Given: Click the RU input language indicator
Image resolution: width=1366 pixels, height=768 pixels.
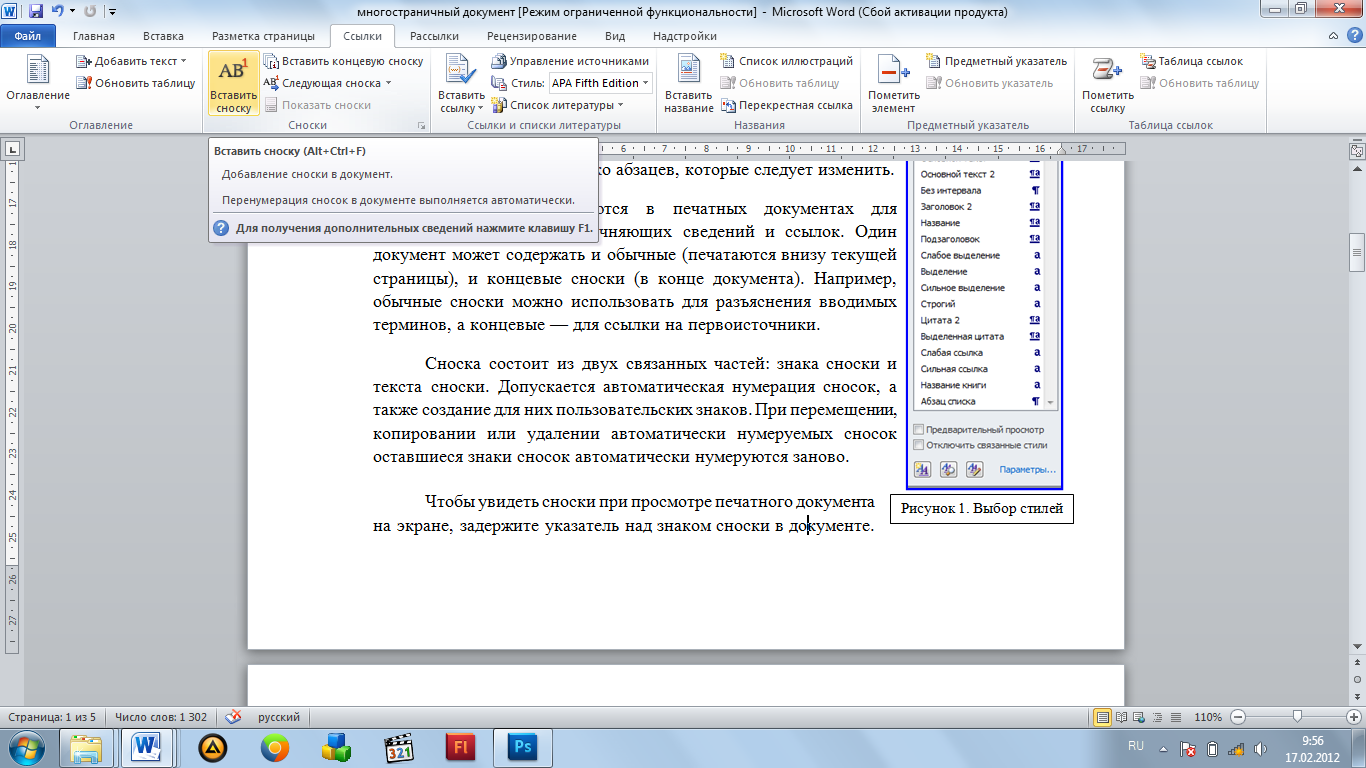Looking at the screenshot, I should [x=1136, y=747].
